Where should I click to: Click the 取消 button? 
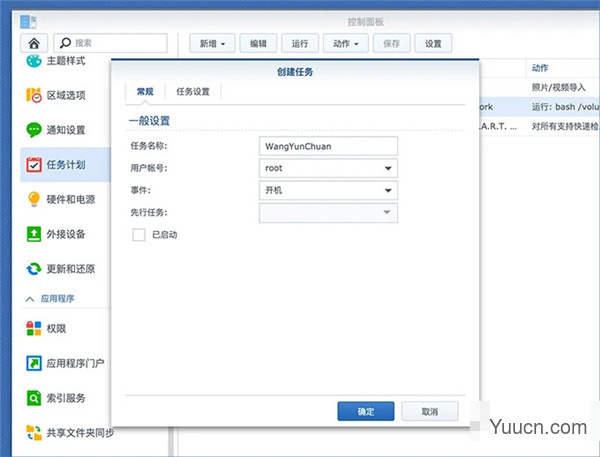coord(430,411)
